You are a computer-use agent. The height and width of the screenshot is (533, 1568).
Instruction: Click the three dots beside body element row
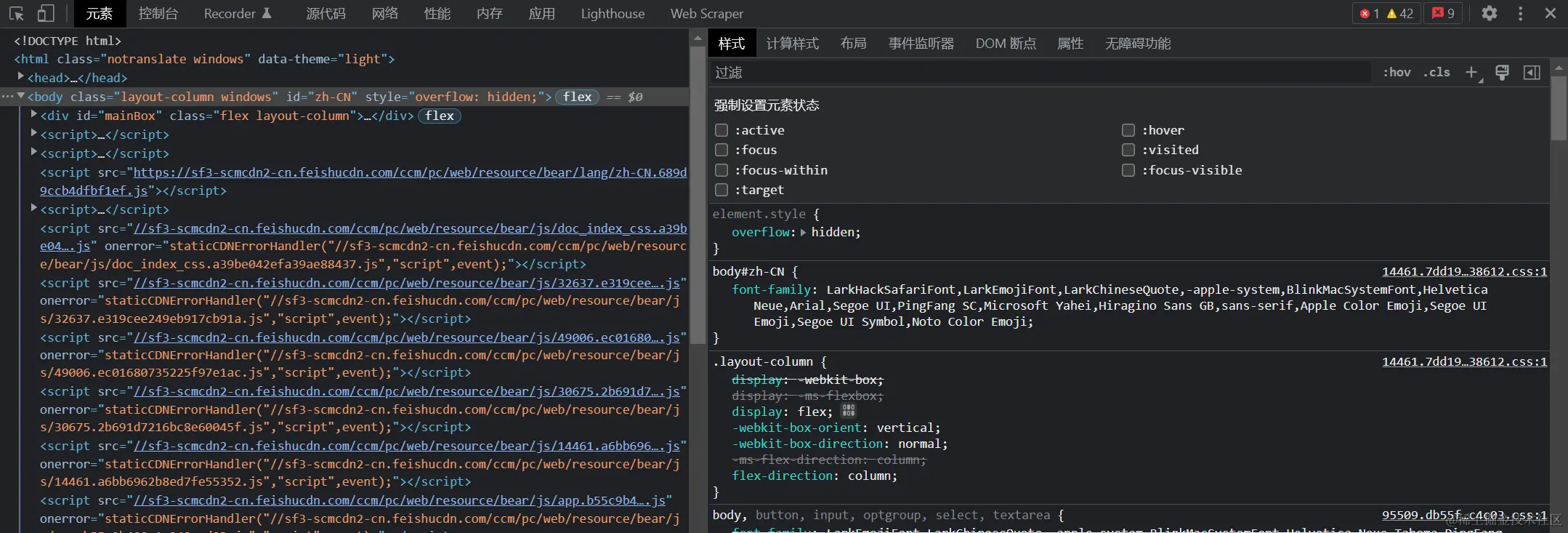[7, 96]
